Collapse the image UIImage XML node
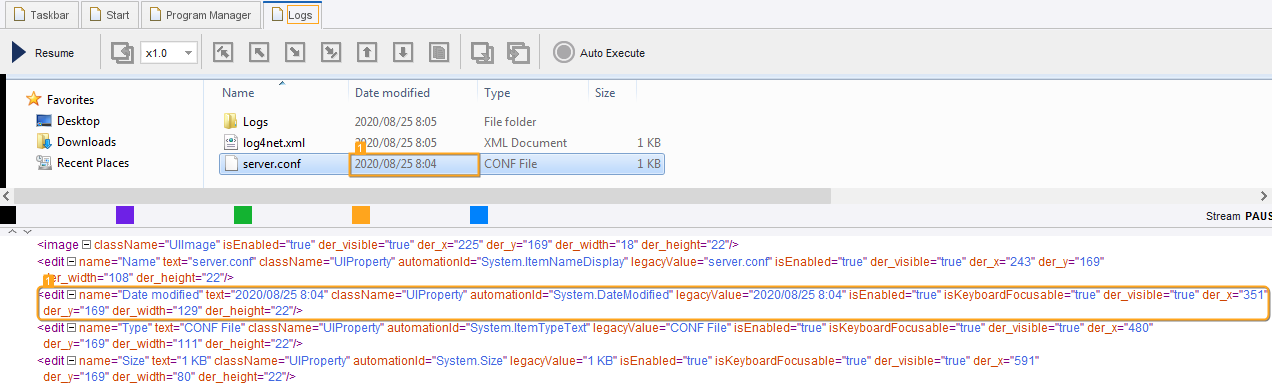Viewport: 1272px width, 389px height. tap(86, 244)
